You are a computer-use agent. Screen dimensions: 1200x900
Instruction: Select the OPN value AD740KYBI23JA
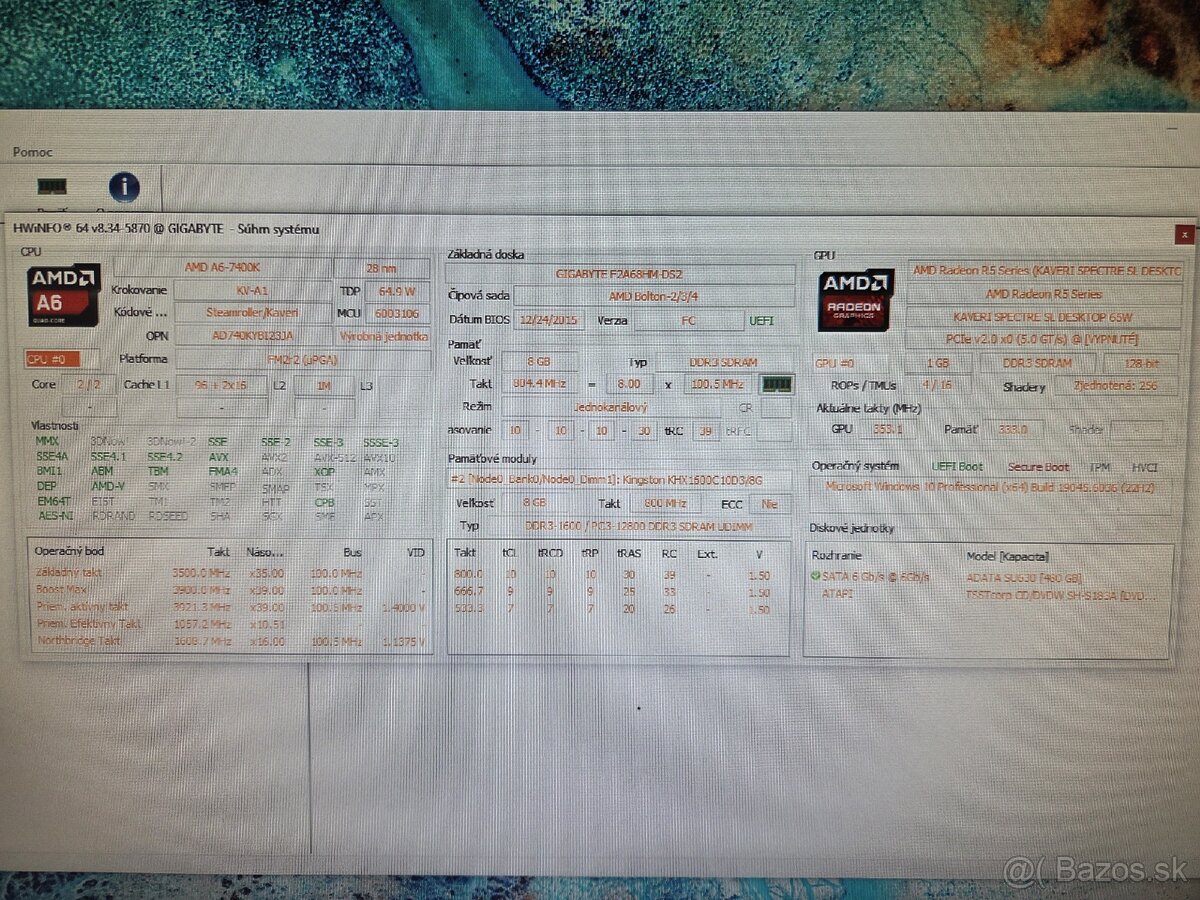click(x=252, y=336)
